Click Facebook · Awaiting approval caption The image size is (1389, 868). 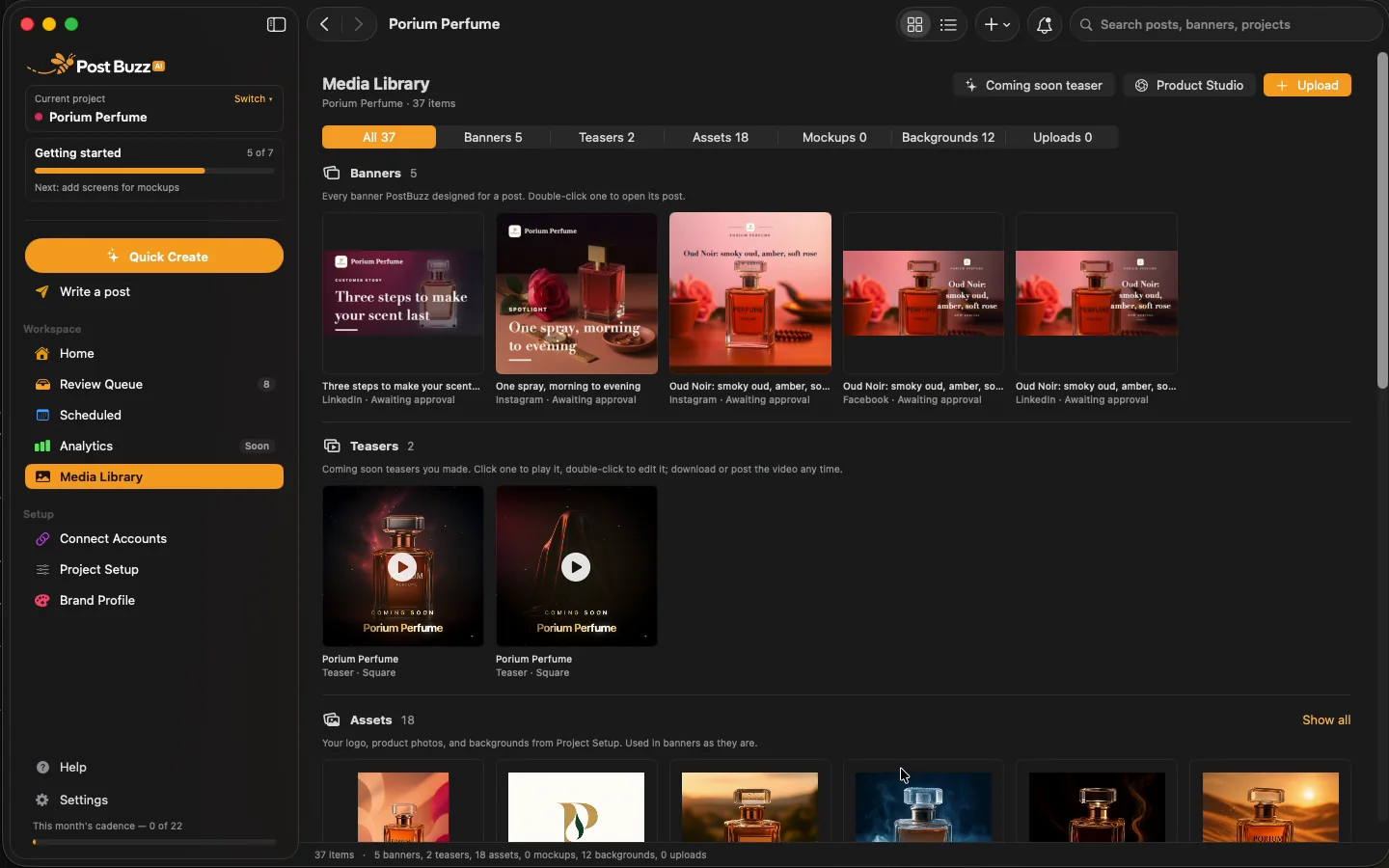[912, 400]
